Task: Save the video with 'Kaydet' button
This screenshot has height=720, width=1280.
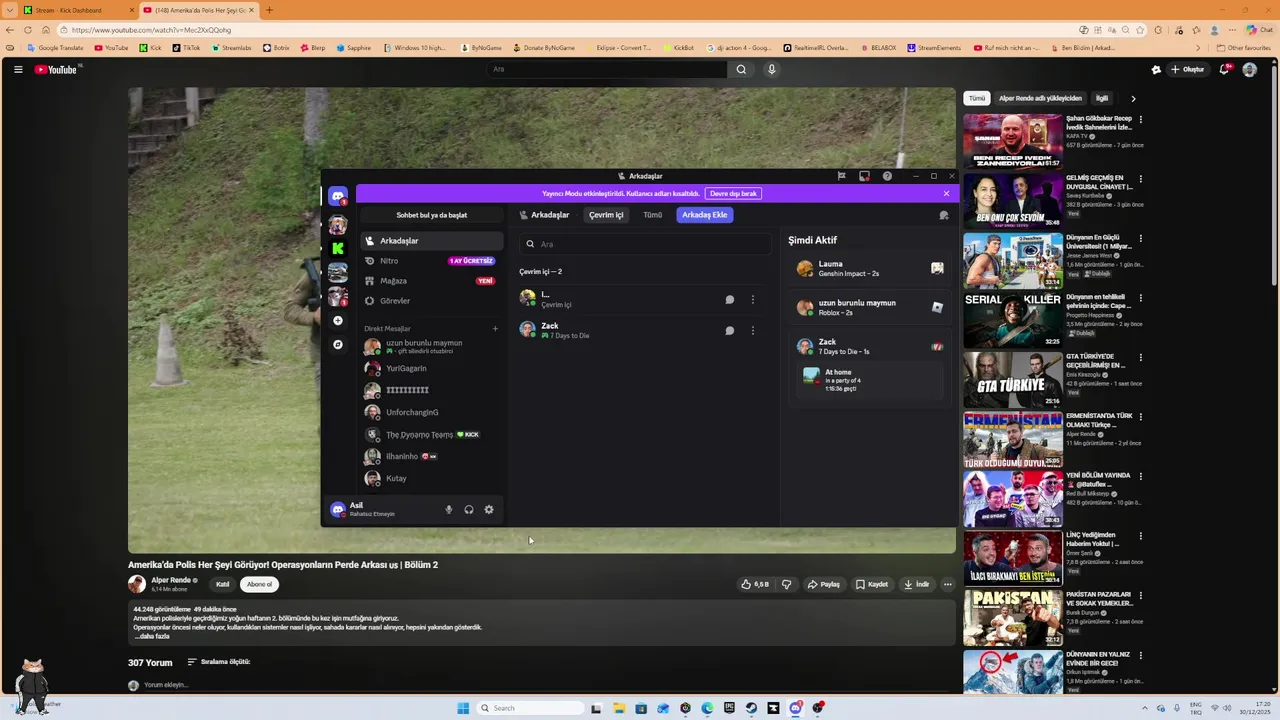Action: (x=872, y=585)
